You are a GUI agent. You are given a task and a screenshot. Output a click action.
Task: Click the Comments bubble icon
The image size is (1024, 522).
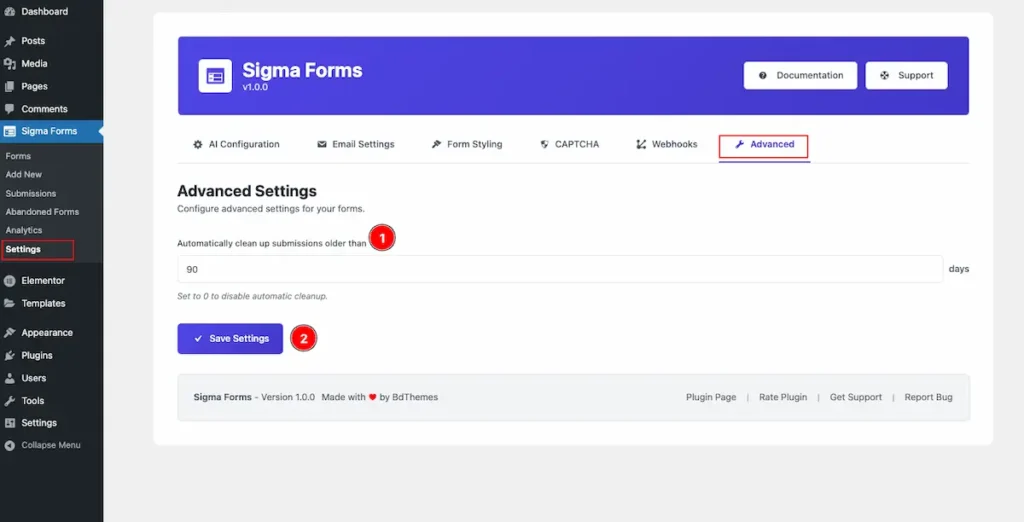click(x=10, y=109)
